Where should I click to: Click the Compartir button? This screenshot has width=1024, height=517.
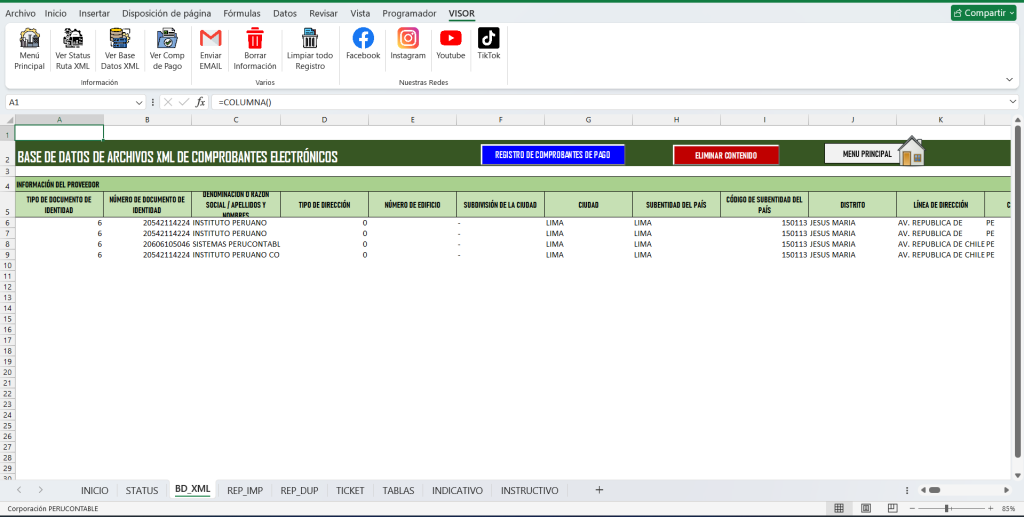pyautogui.click(x=984, y=13)
